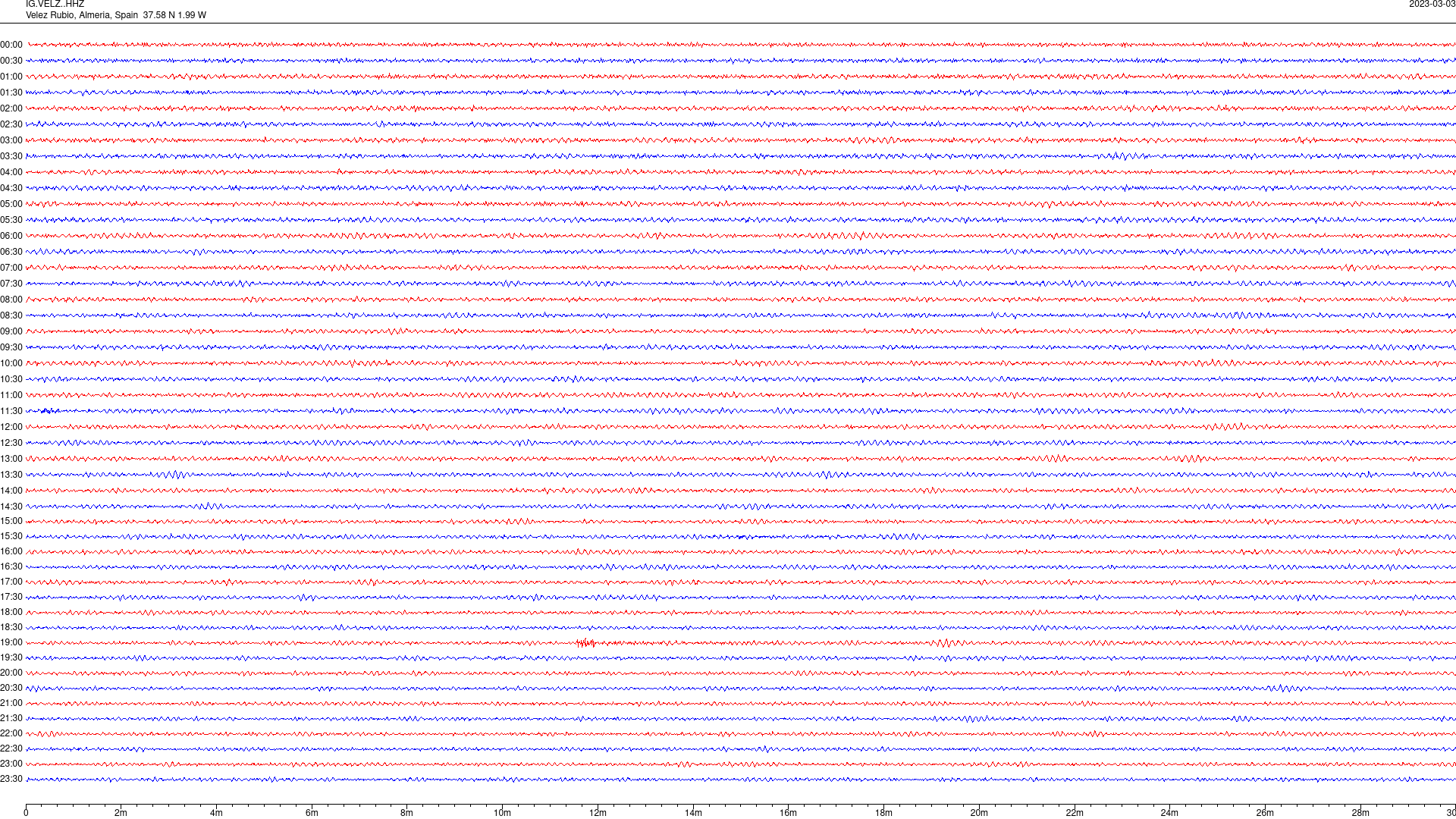Click the station code IG.VELZ..HHZ
Screen dimensions: 1456x819
point(55,5)
